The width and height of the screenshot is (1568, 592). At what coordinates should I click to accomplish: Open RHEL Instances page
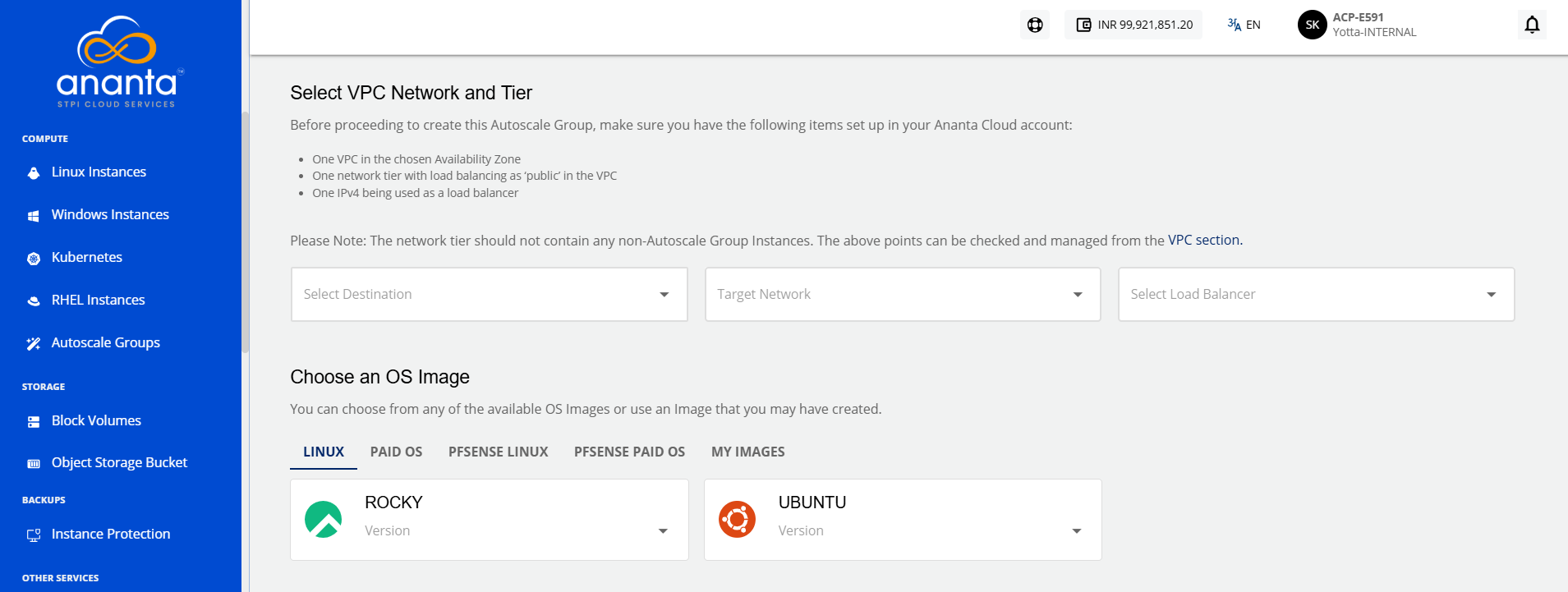(99, 300)
